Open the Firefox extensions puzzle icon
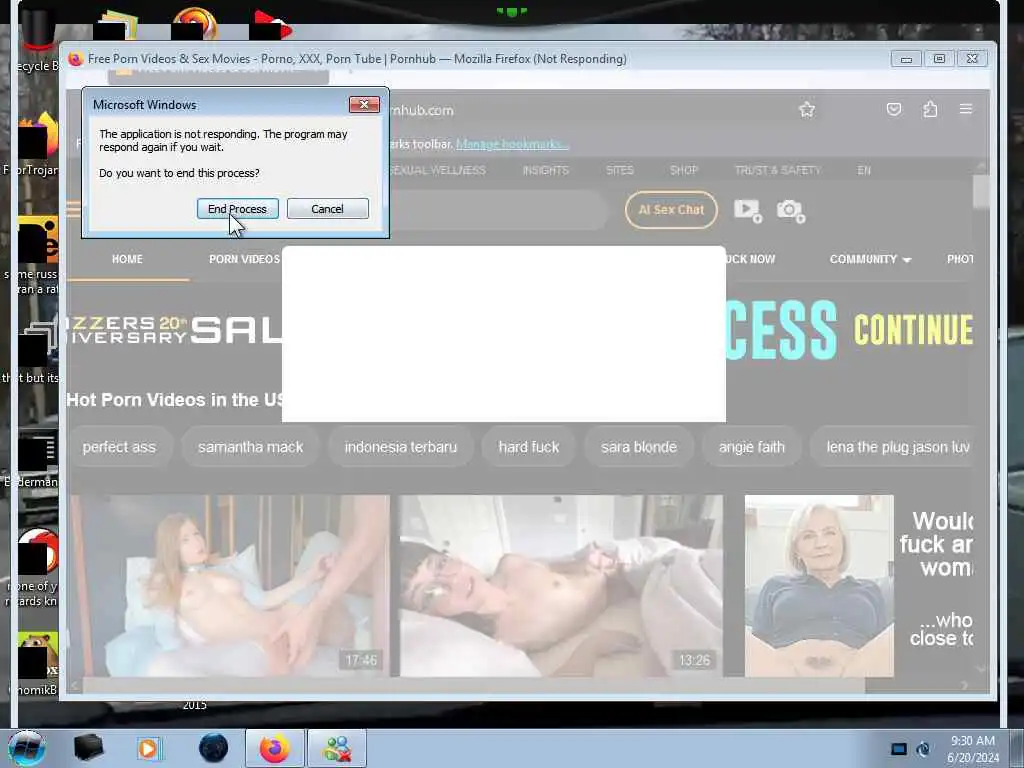The width and height of the screenshot is (1024, 768). click(x=931, y=109)
